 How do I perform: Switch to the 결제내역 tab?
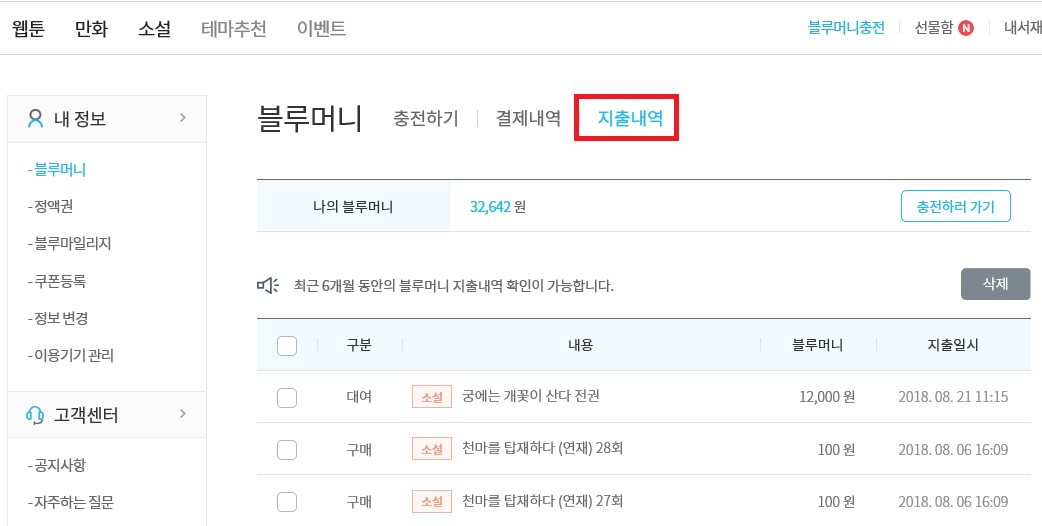click(x=528, y=118)
